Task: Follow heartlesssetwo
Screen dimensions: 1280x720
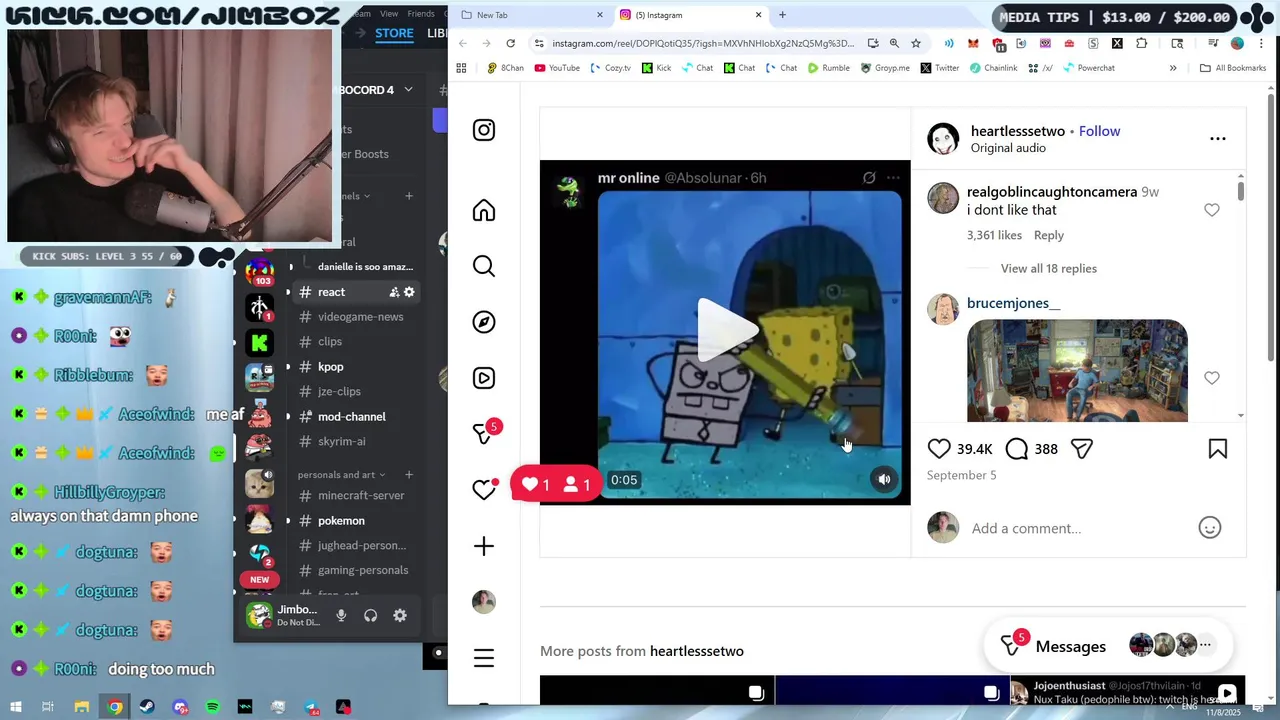Action: 1099,131
